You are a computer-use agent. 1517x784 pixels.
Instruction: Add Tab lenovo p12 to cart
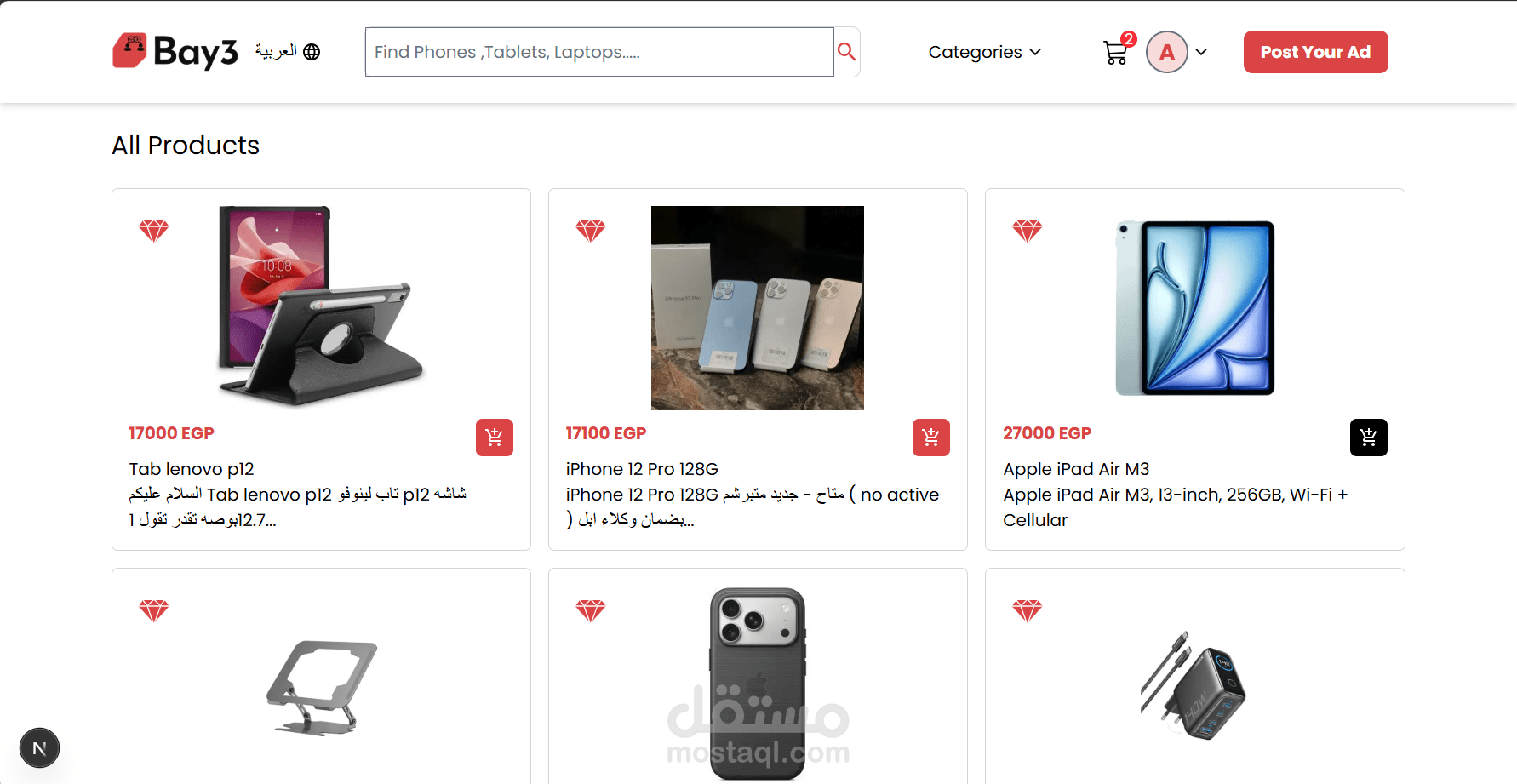[x=495, y=438]
